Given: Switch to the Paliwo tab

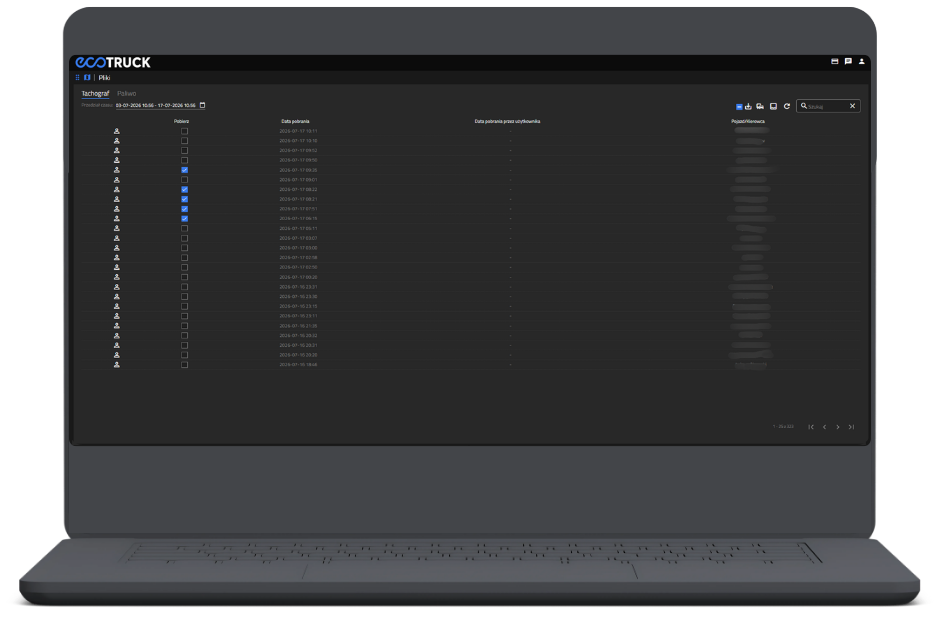Looking at the screenshot, I should coord(126,94).
